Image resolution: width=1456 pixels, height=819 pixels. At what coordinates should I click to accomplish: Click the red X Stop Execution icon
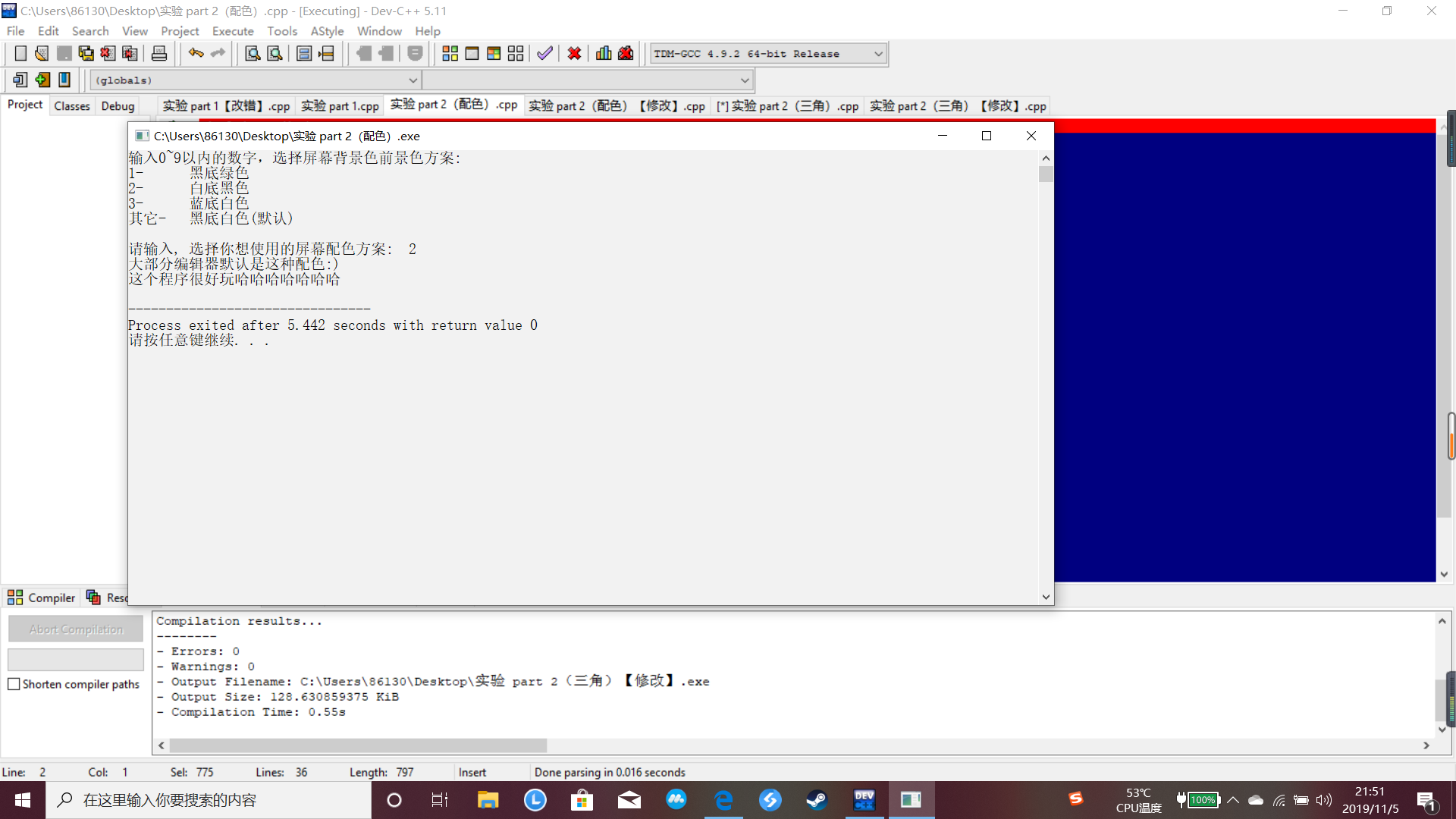click(574, 53)
